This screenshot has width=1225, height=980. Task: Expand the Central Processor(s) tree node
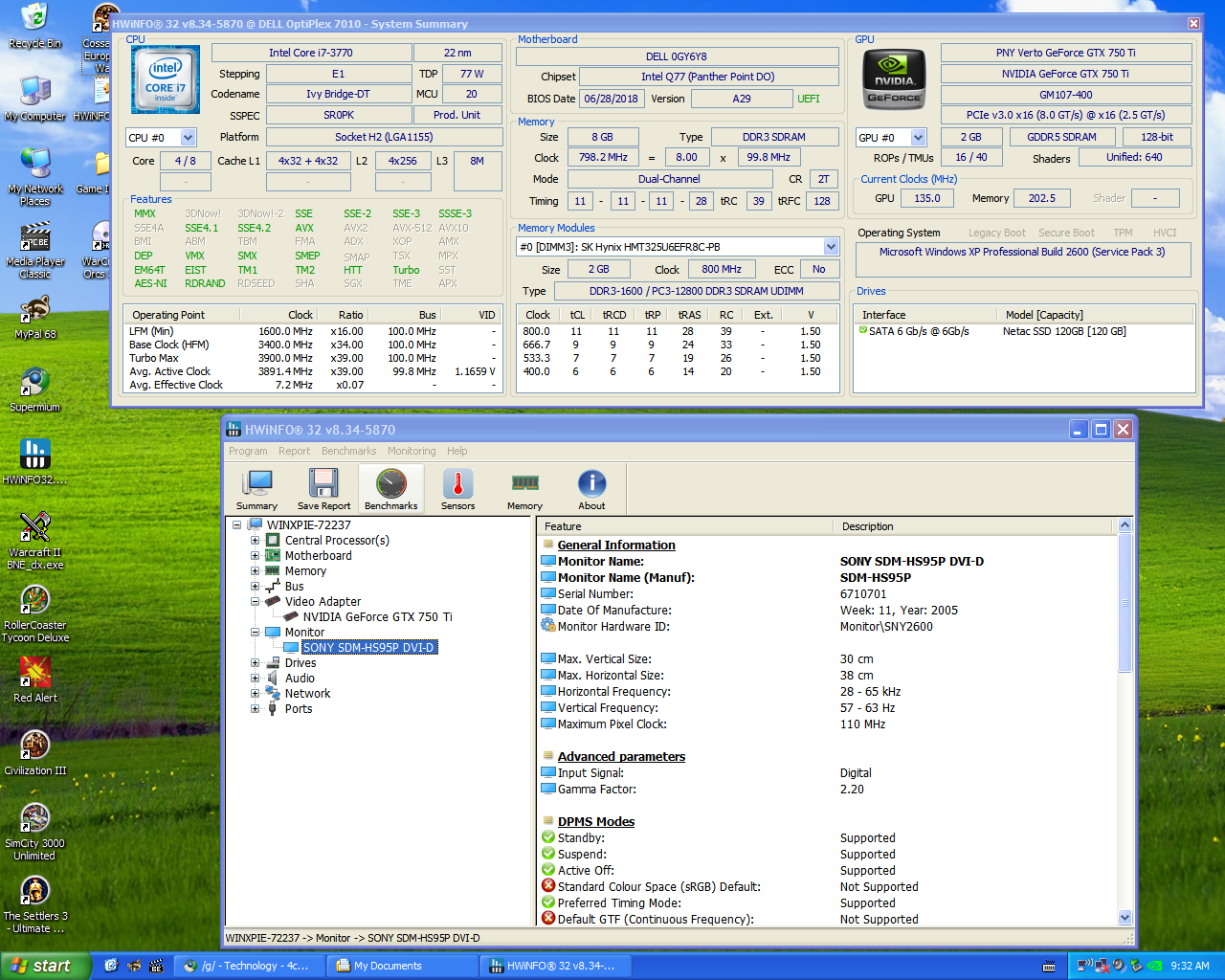tap(256, 541)
